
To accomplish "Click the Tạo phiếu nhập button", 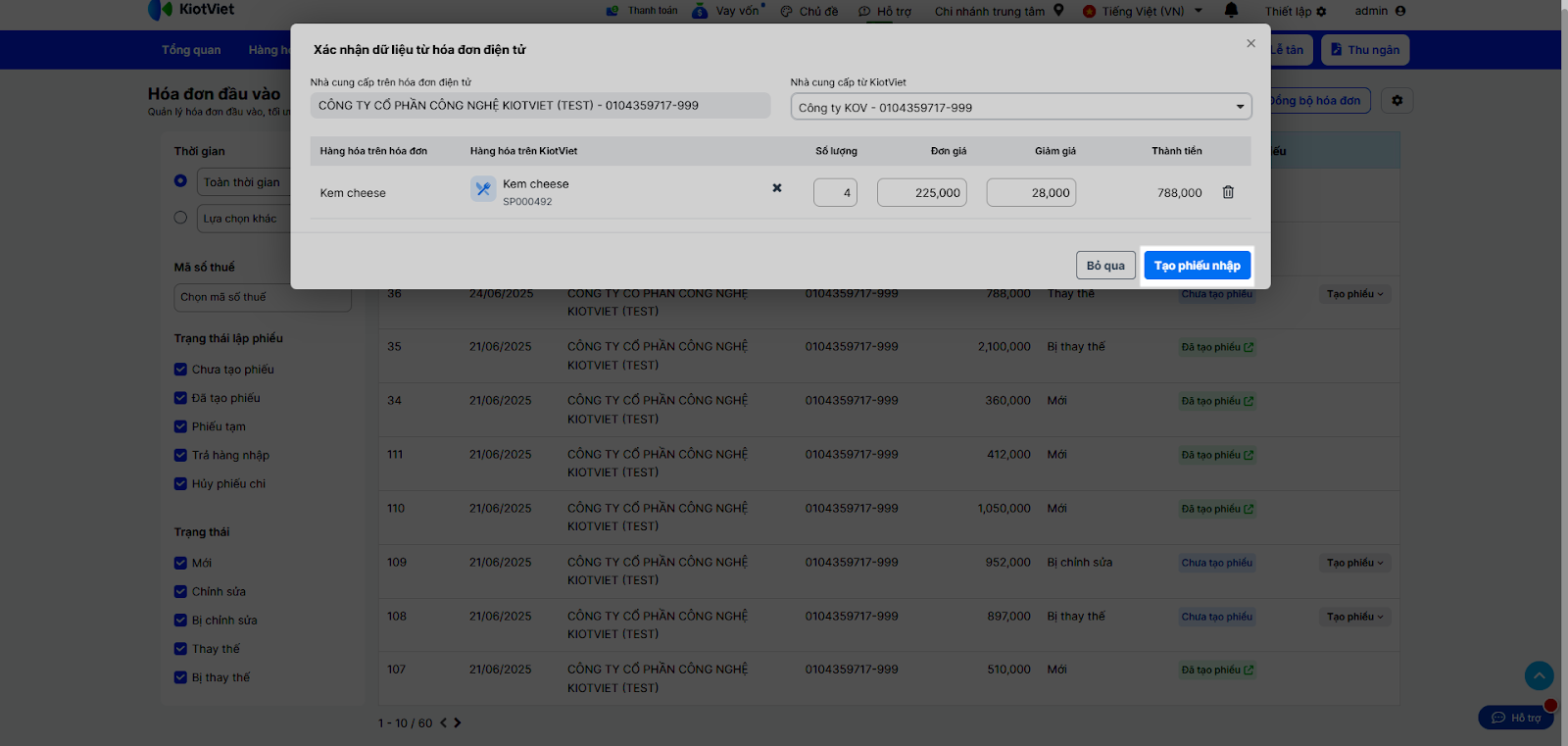I will (1198, 266).
